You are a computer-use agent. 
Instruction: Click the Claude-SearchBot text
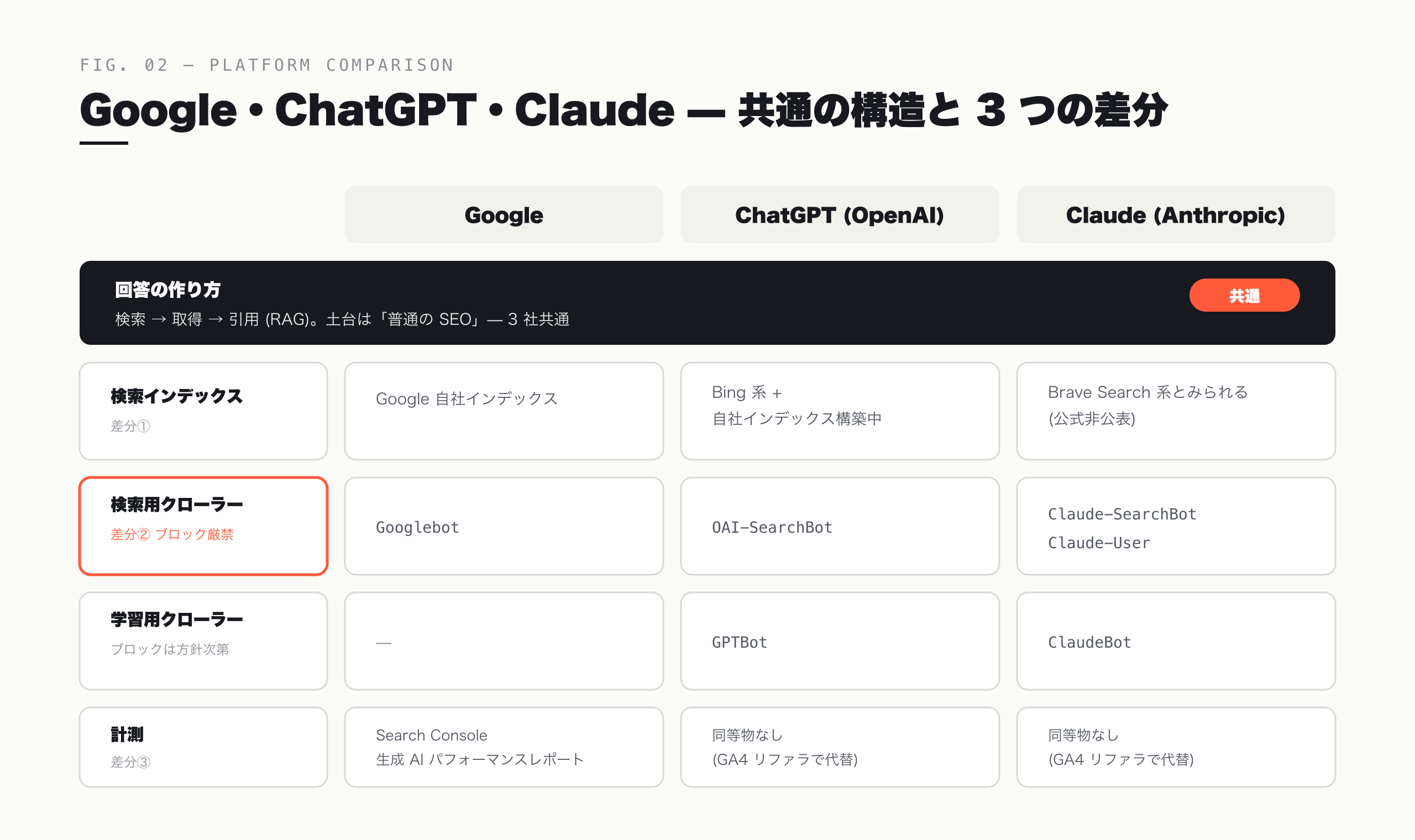click(x=1123, y=514)
